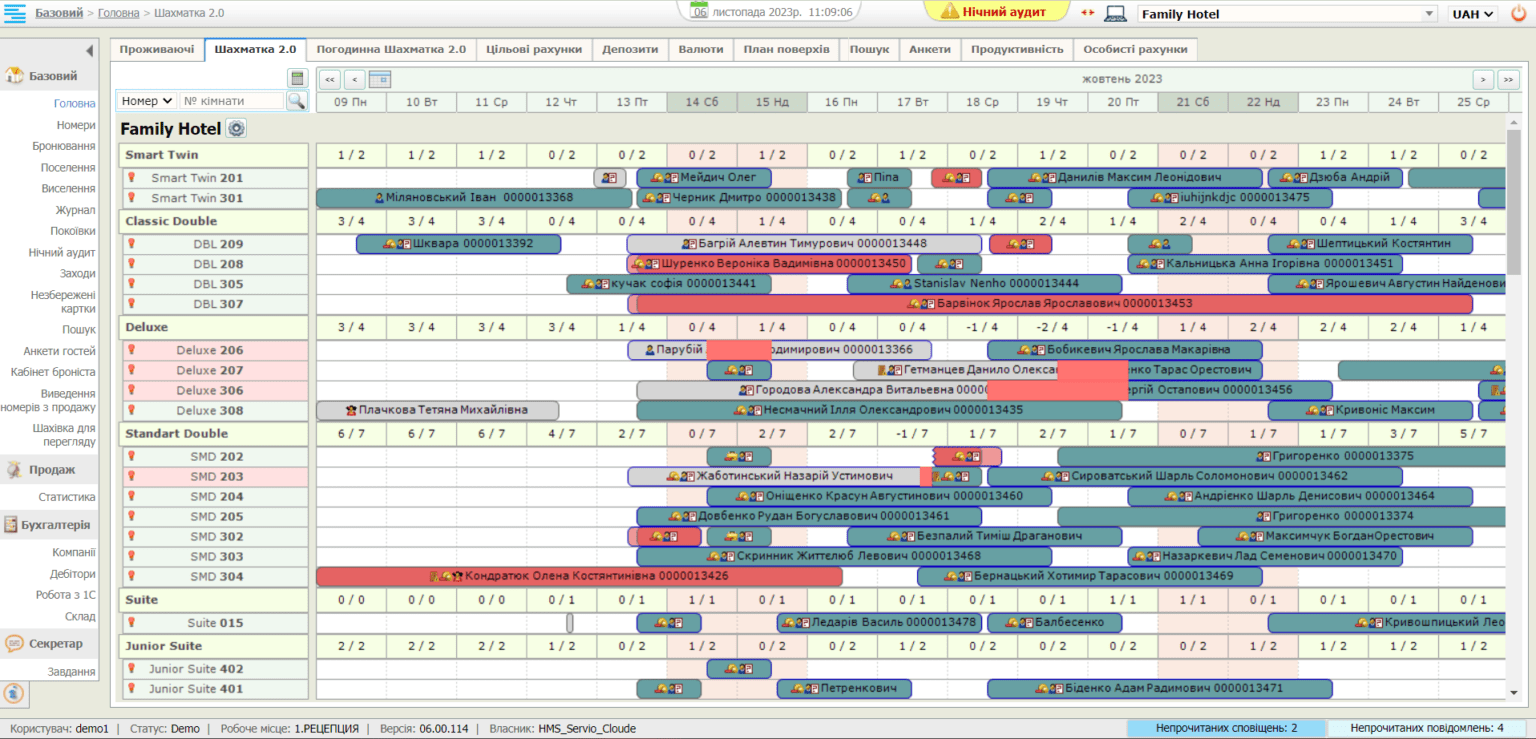Click the № кімнати input field
The image size is (1536, 739).
coord(232,101)
